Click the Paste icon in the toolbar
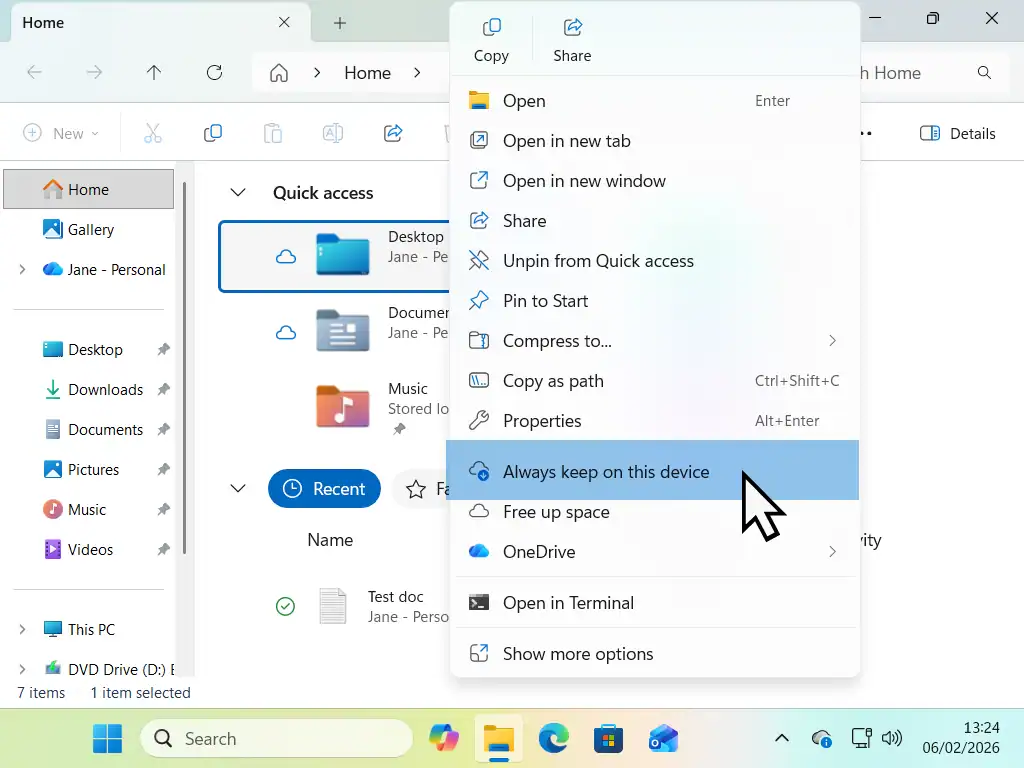 coord(273,132)
